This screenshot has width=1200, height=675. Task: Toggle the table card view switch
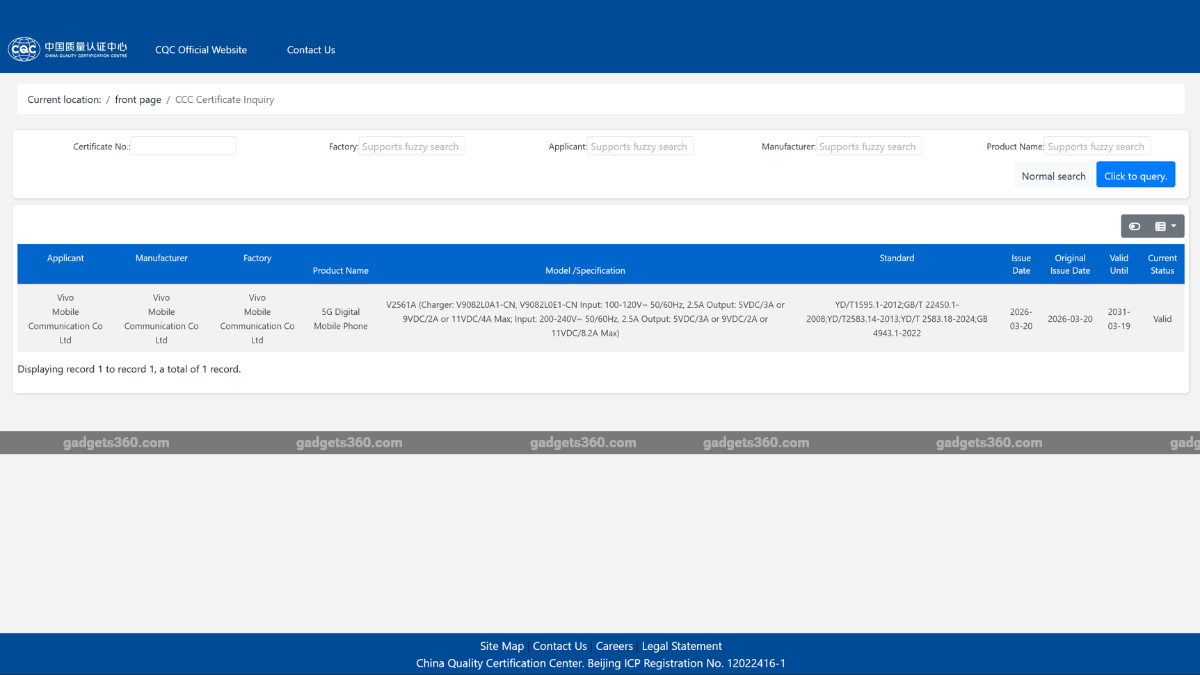tap(1134, 226)
